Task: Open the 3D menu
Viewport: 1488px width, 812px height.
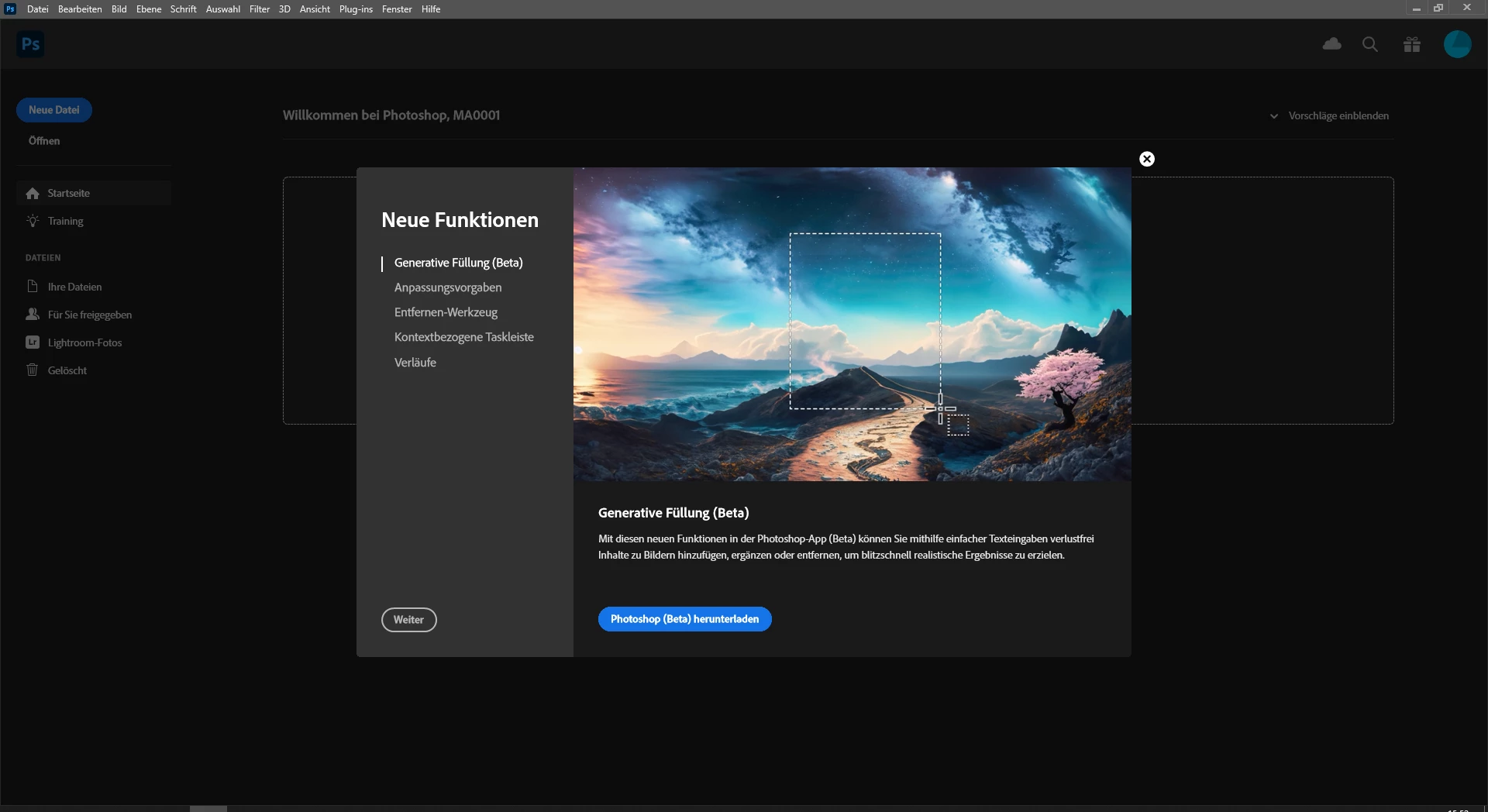Action: point(284,9)
